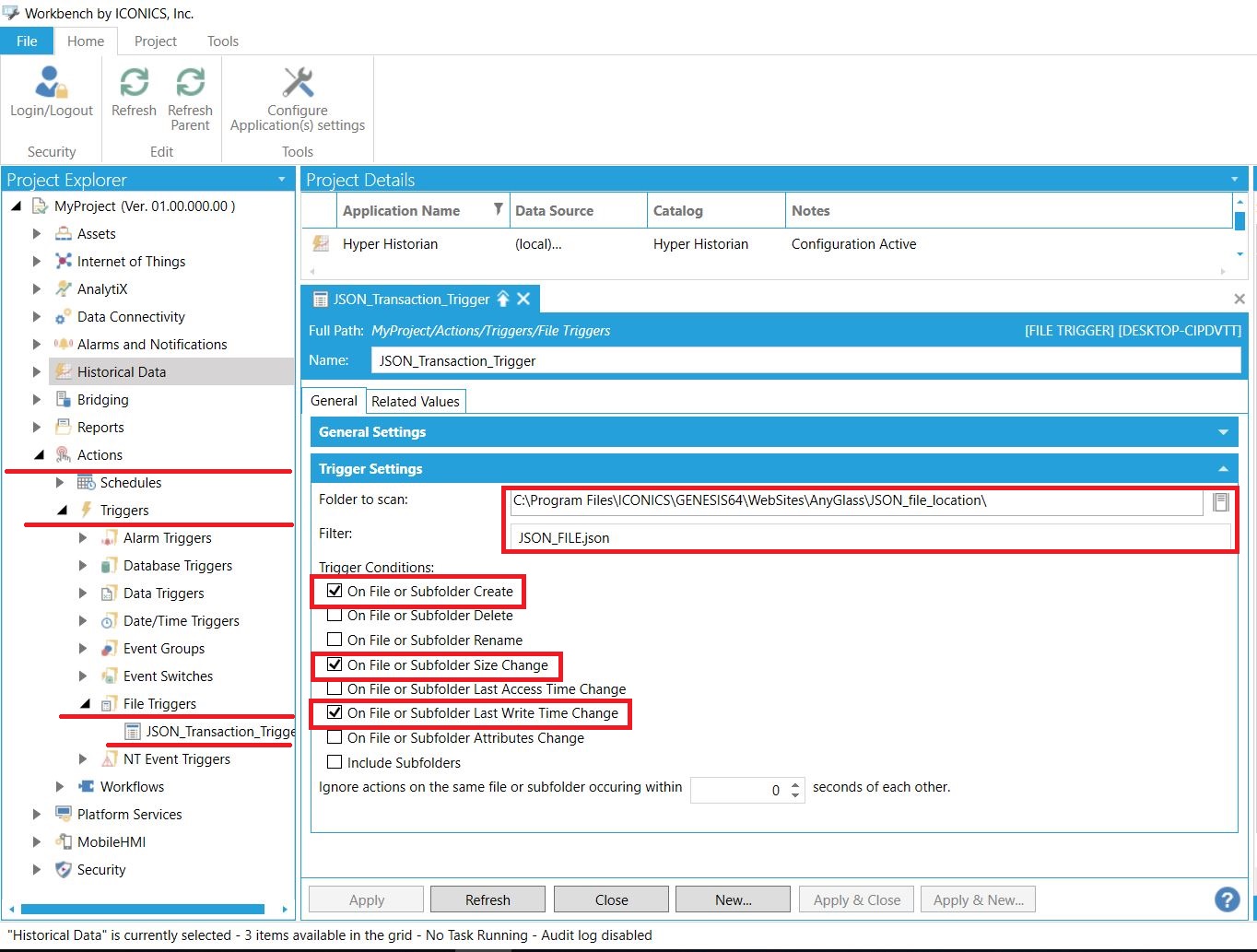The height and width of the screenshot is (952, 1257).
Task: Open the Project Details panel dropdown arrow
Action: click(x=1235, y=179)
